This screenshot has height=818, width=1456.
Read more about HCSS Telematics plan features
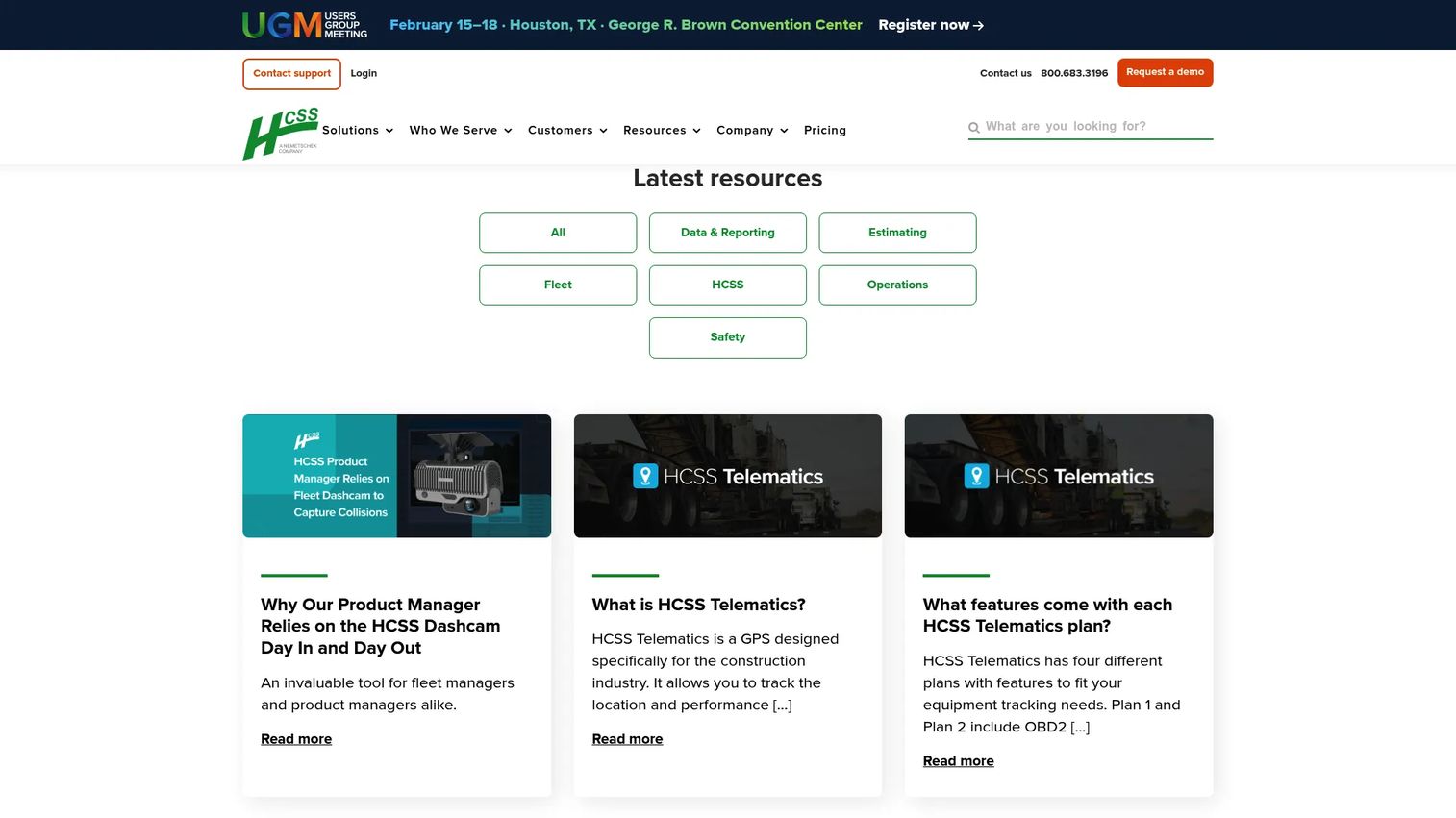[959, 761]
